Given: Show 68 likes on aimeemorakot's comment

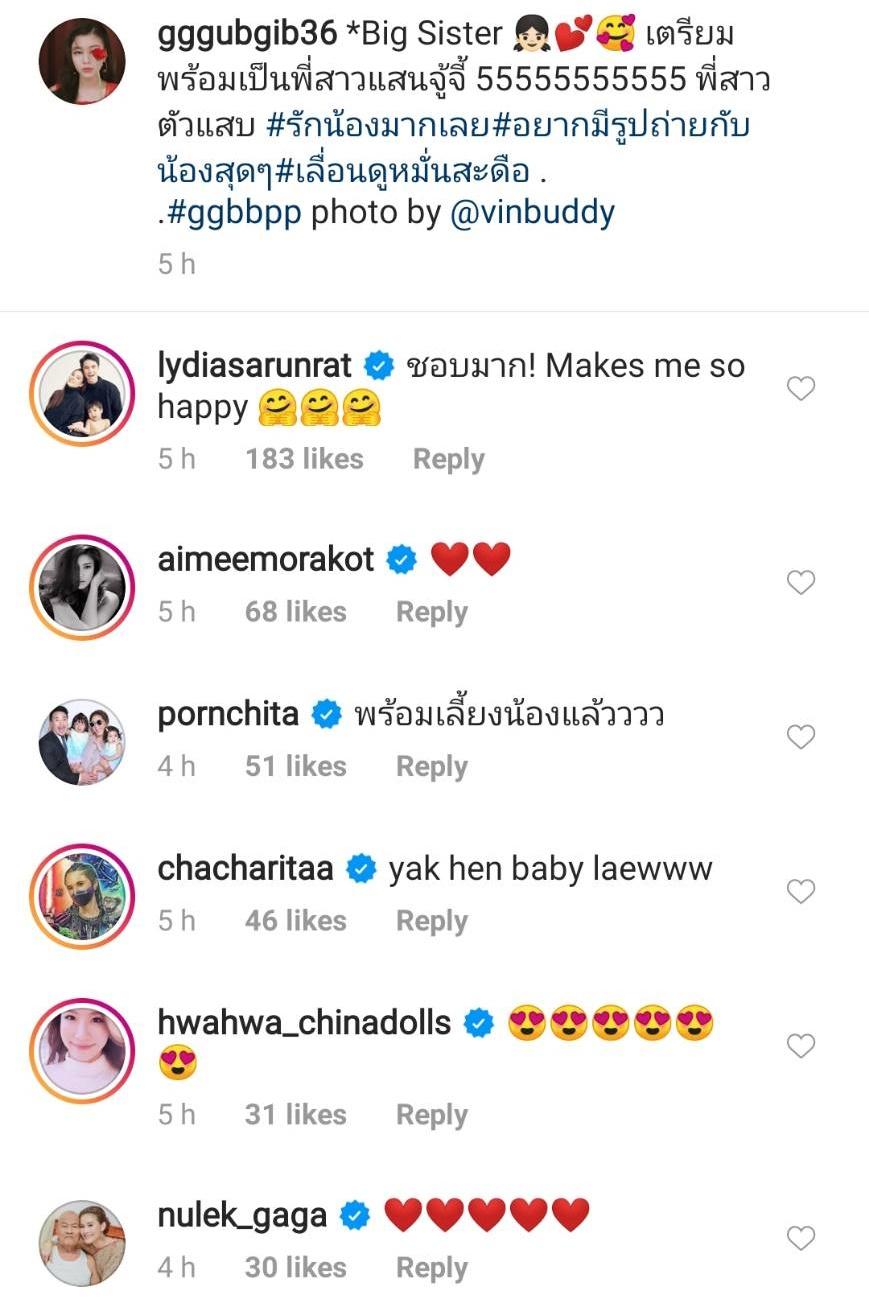Looking at the screenshot, I should pos(295,612).
